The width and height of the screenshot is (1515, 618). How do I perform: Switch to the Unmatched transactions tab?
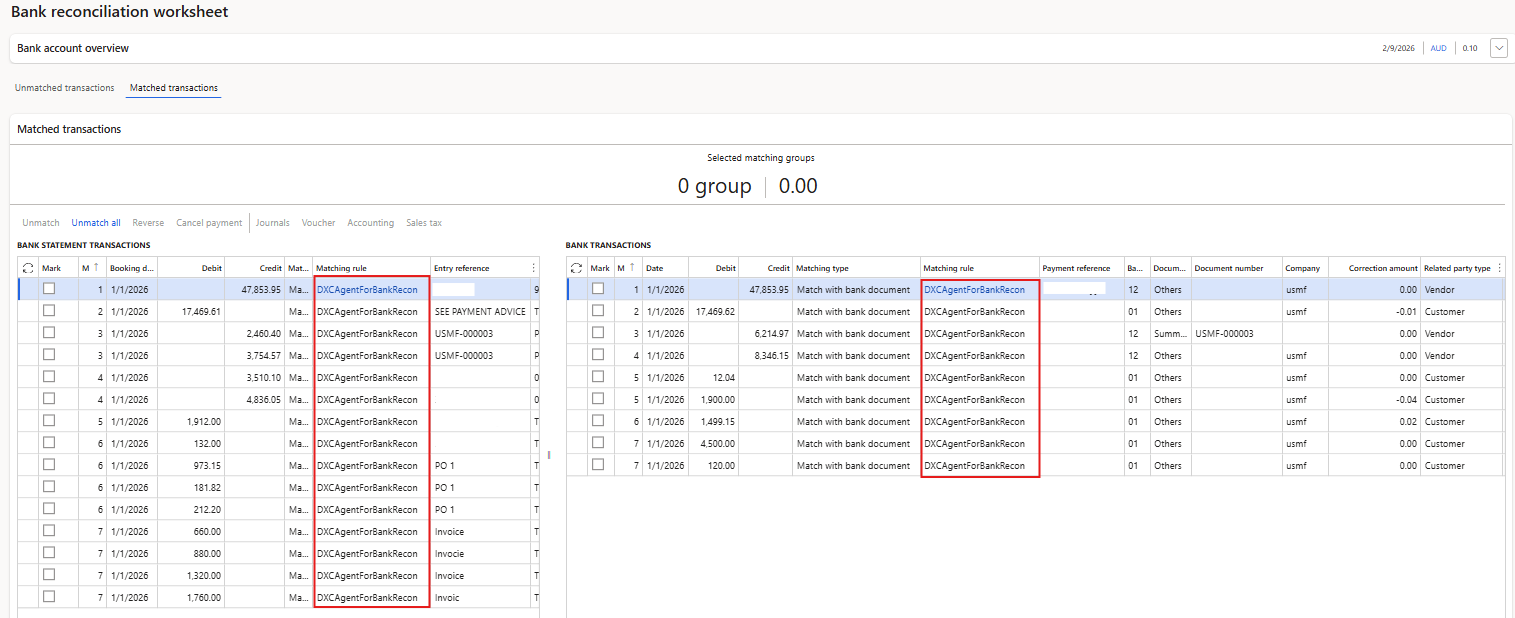click(x=65, y=88)
